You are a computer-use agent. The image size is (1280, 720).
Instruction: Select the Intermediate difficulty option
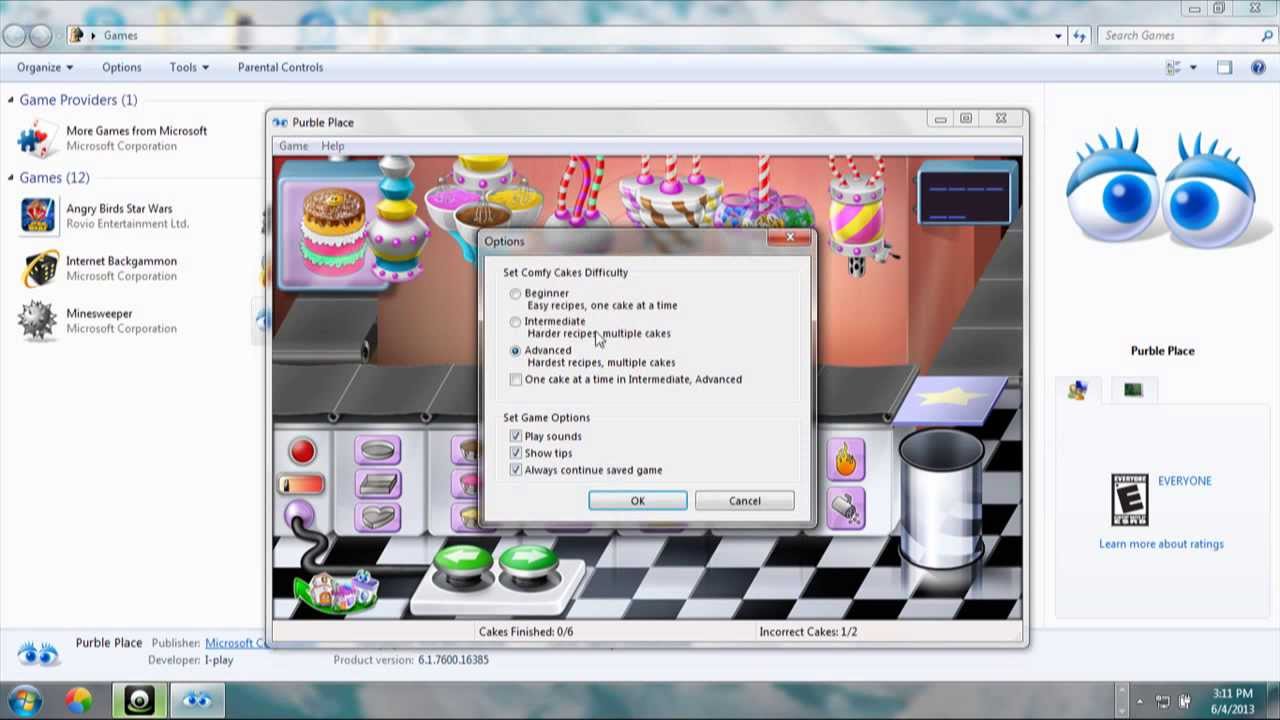(x=515, y=322)
